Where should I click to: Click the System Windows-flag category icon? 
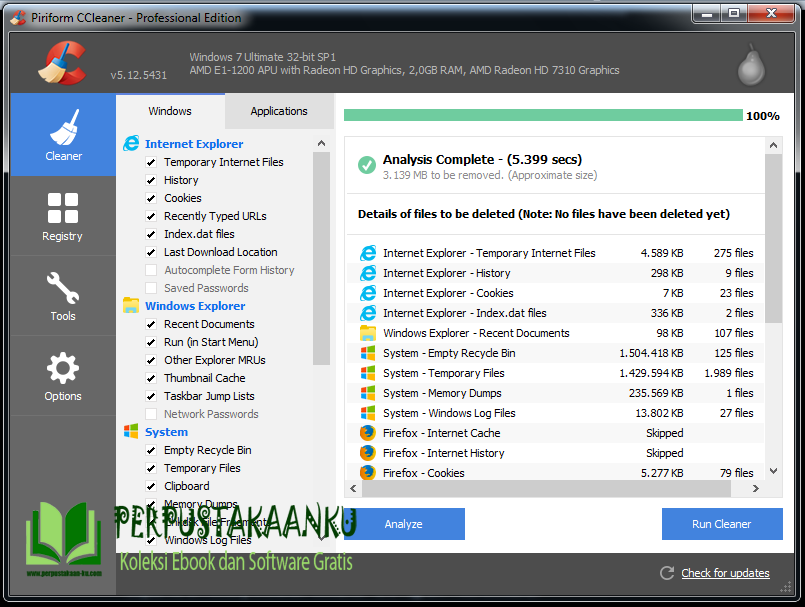(131, 431)
